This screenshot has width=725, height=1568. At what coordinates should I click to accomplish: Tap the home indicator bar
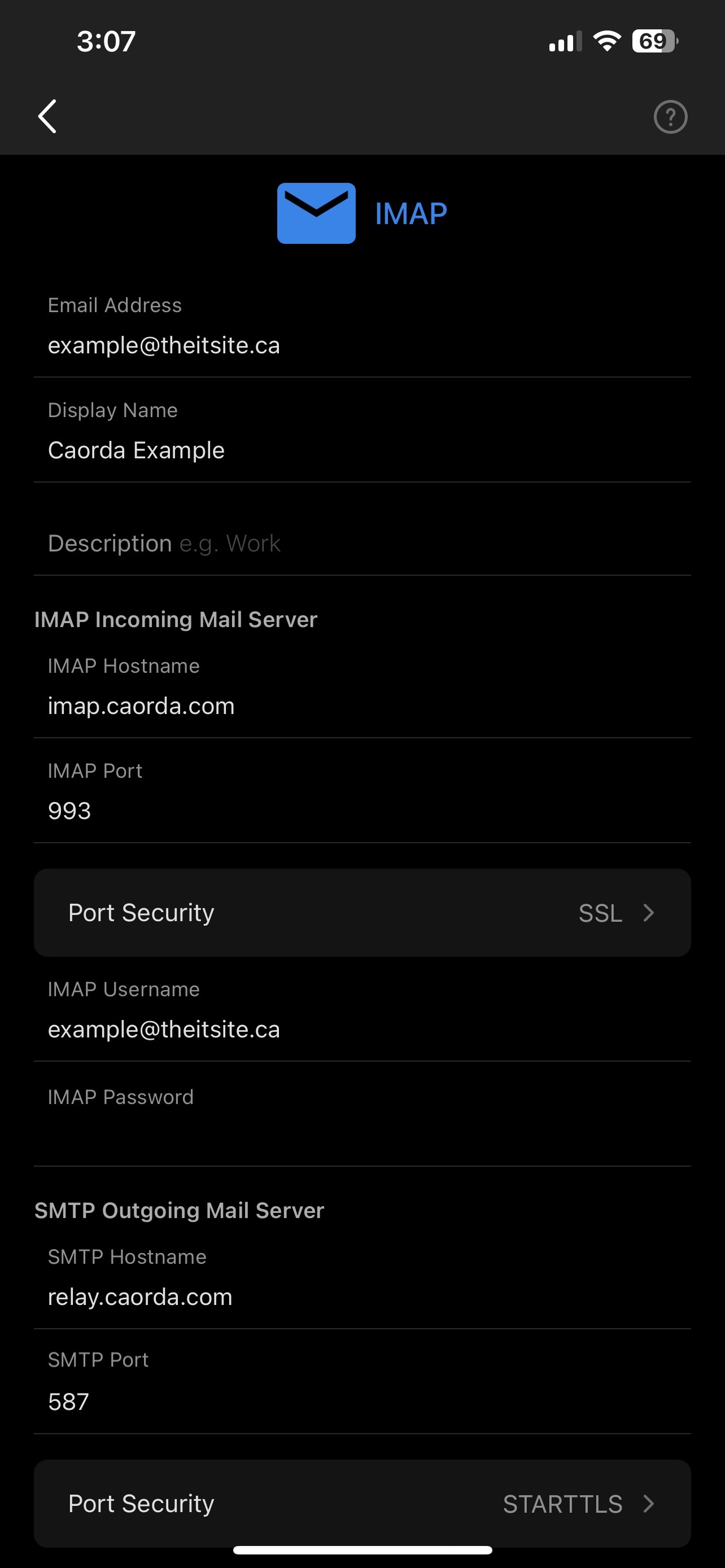point(362,1550)
